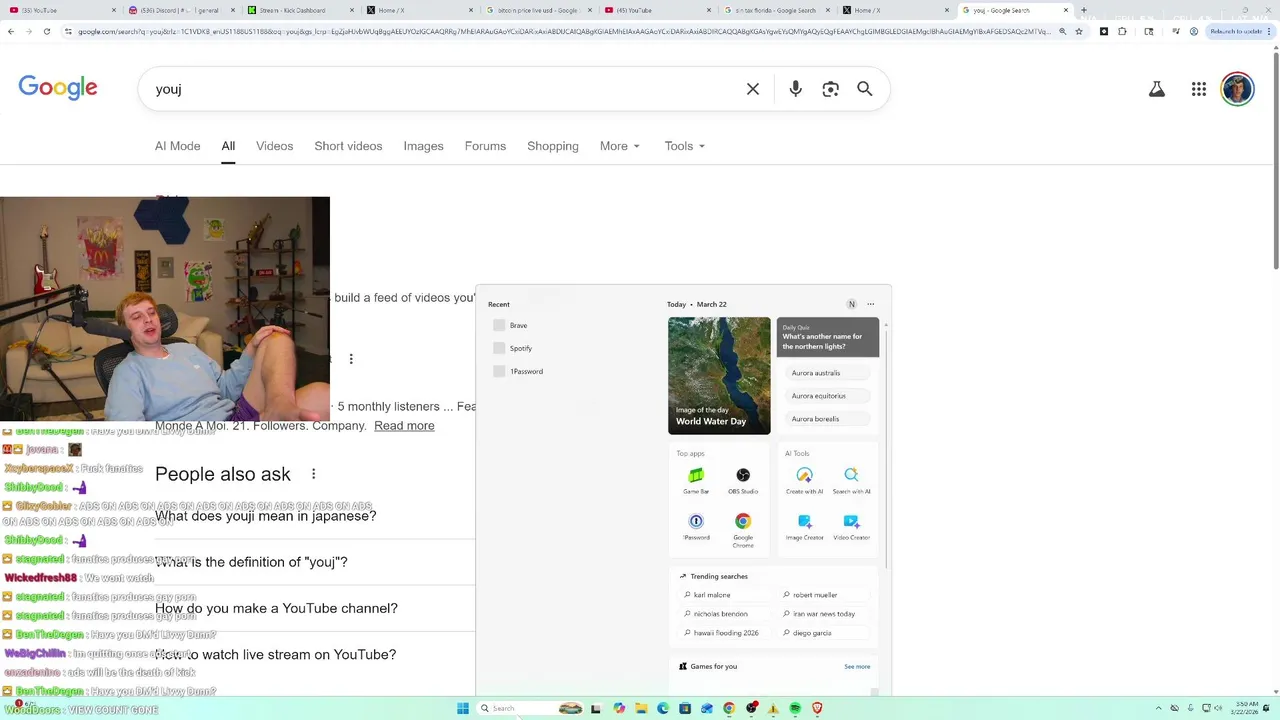Image resolution: width=1280 pixels, height=720 pixels.
Task: Open the Google apps grid
Action: click(x=1199, y=89)
